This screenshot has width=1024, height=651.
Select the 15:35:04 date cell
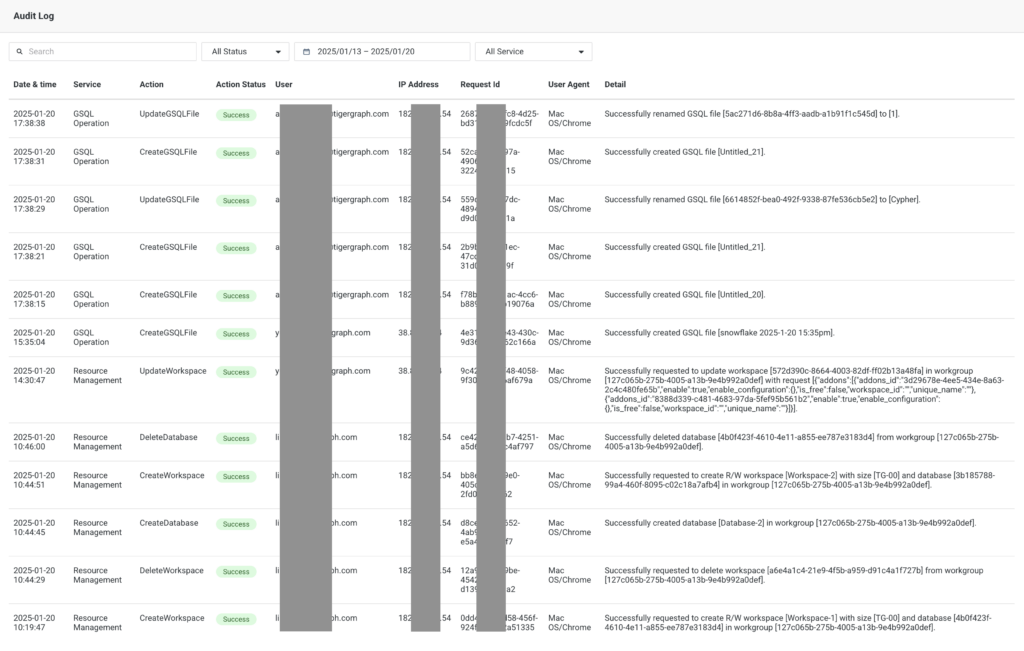coord(34,338)
